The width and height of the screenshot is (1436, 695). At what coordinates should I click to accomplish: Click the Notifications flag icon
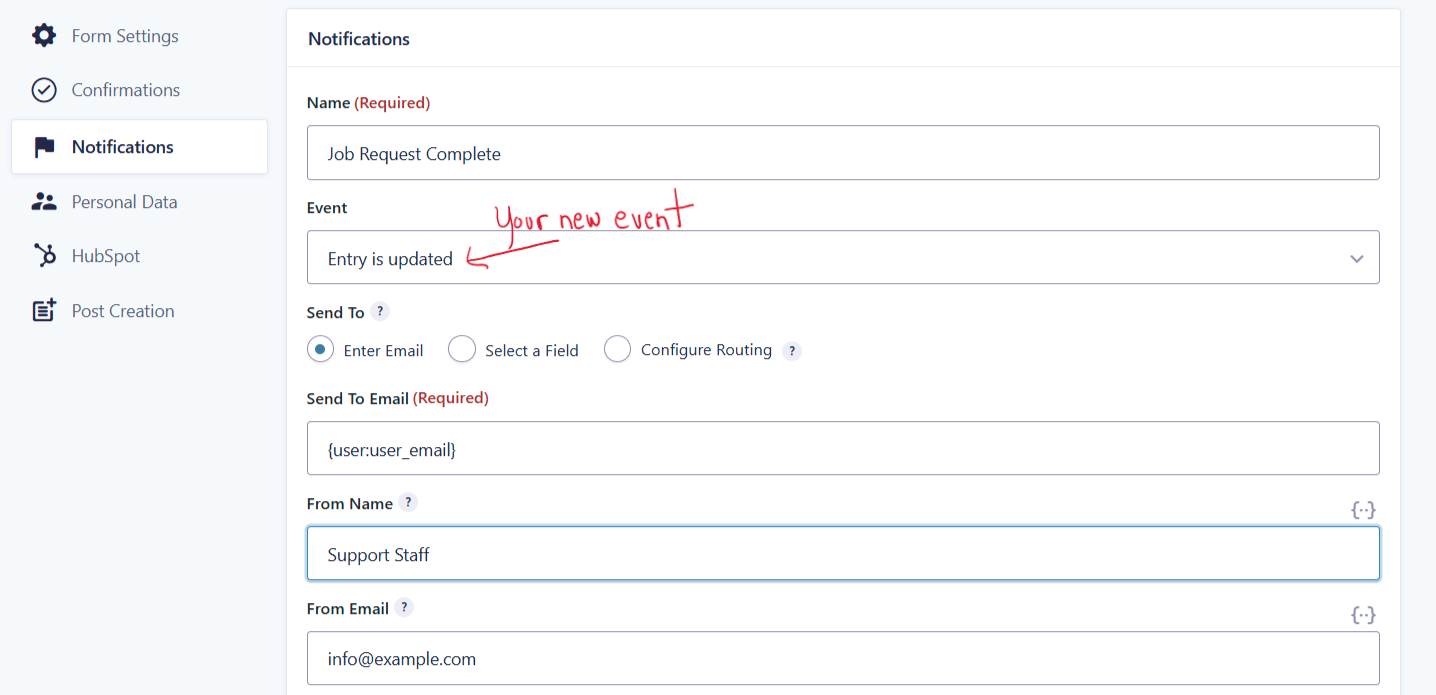pos(44,147)
